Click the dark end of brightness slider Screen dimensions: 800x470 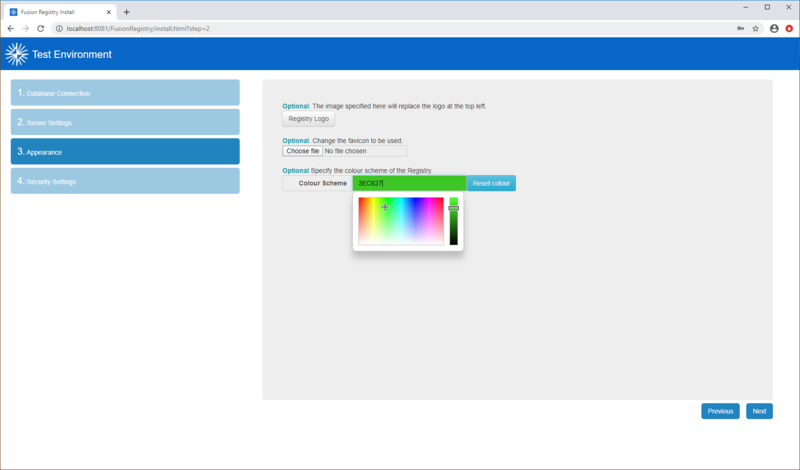(454, 241)
